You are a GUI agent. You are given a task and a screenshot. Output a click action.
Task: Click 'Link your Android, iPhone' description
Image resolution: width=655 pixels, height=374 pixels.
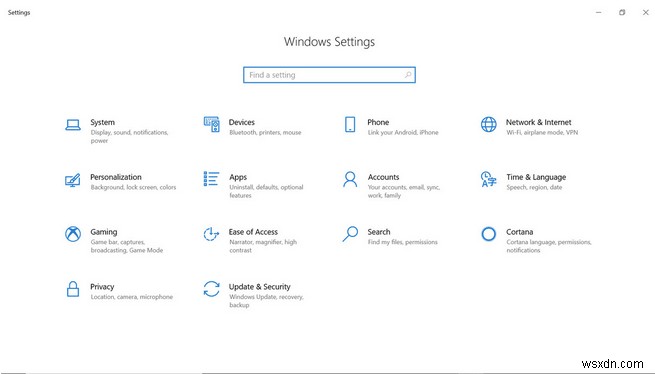(x=403, y=132)
